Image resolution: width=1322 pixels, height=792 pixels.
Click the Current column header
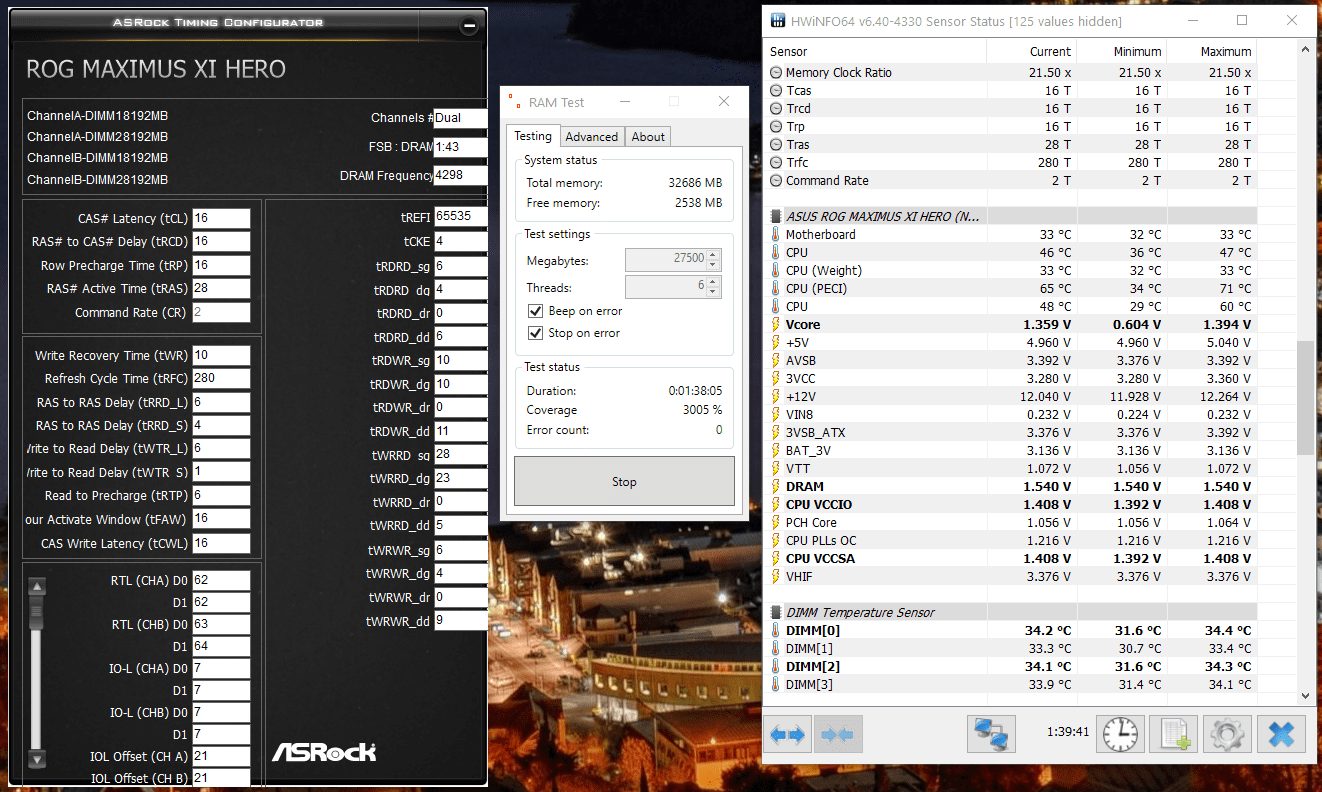(1032, 52)
